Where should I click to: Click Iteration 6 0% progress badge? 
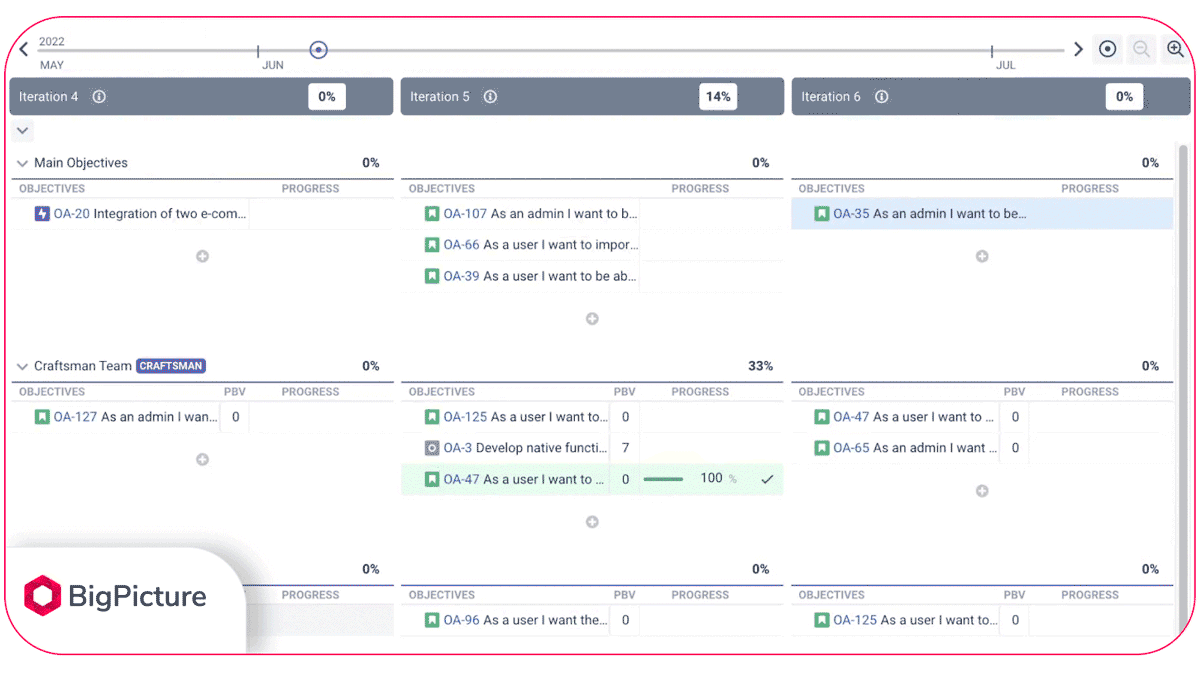1124,97
